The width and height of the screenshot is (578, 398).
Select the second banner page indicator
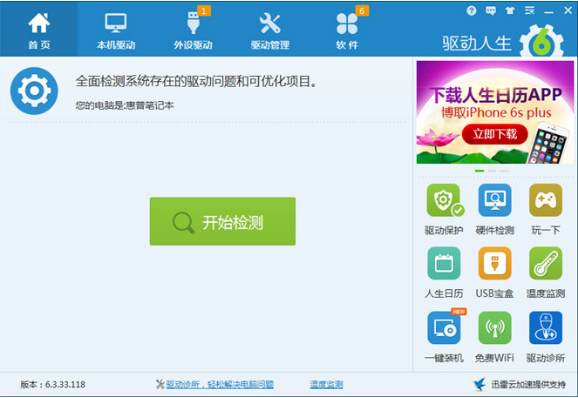point(492,171)
